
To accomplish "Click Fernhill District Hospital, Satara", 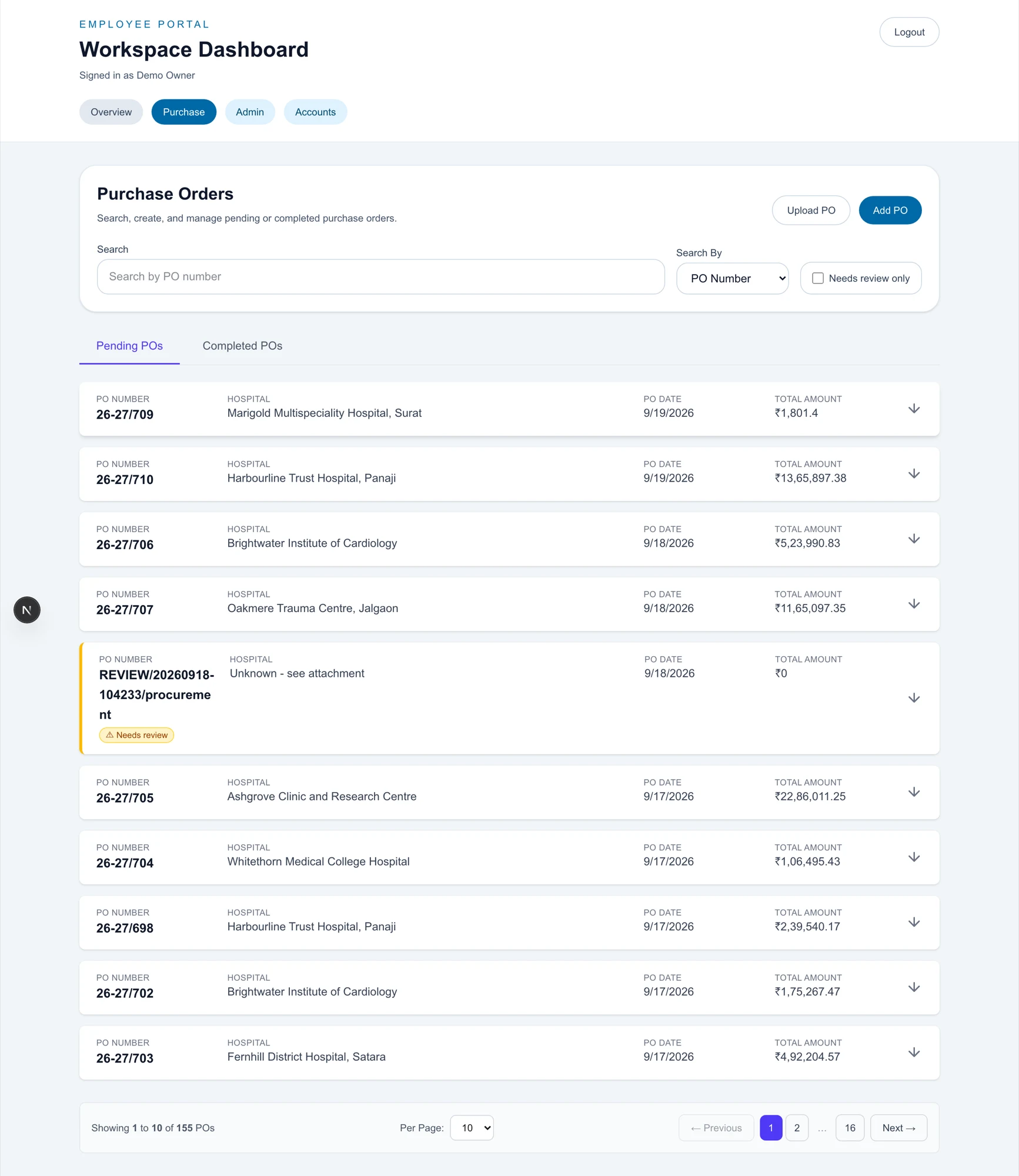I will pyautogui.click(x=306, y=1057).
